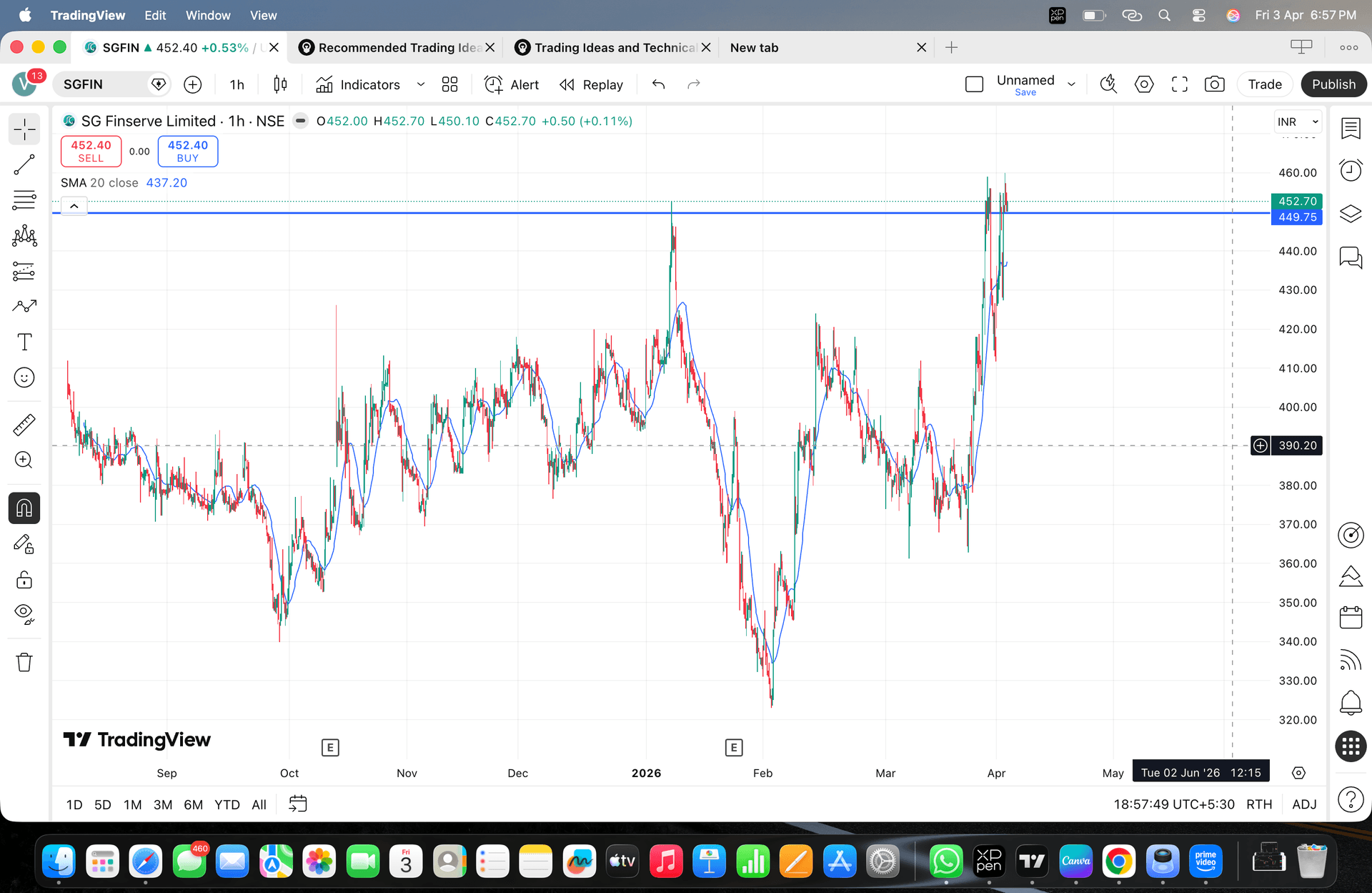This screenshot has height=893, width=1372.
Task: Open the Unnamed layout menu arrow
Action: [1071, 84]
